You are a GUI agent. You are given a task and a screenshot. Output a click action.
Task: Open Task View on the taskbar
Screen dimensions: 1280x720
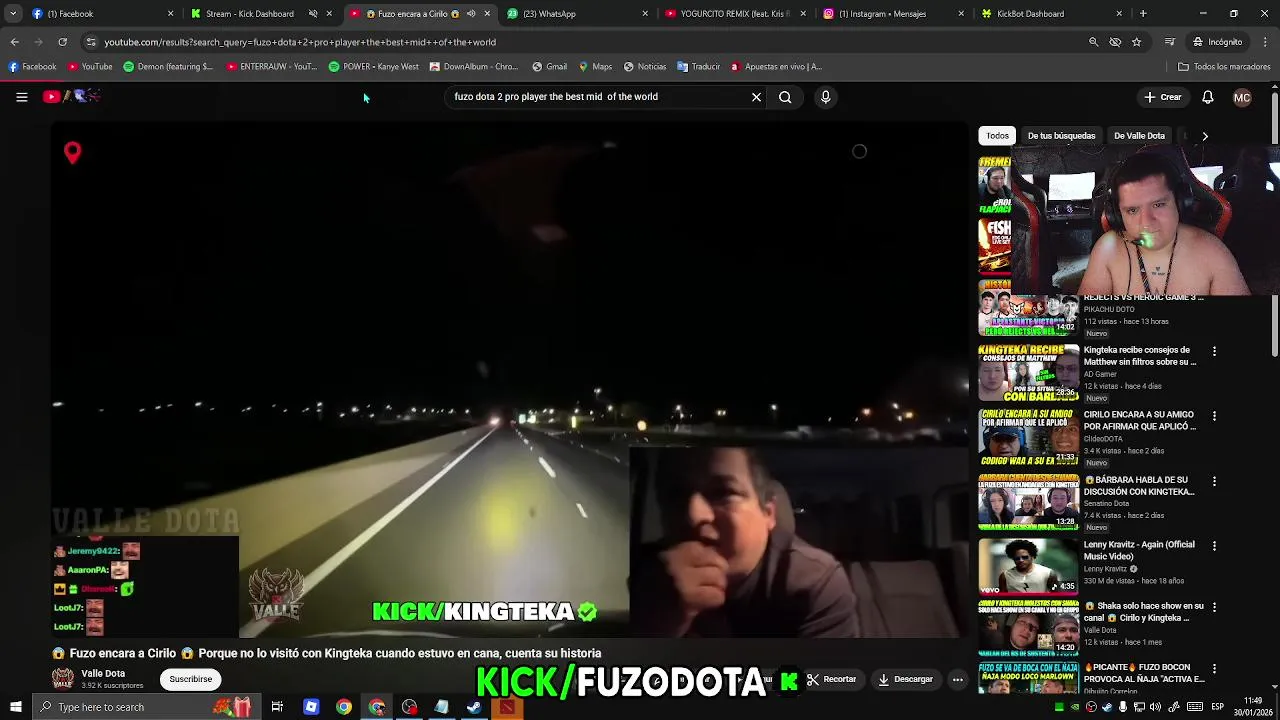click(277, 707)
